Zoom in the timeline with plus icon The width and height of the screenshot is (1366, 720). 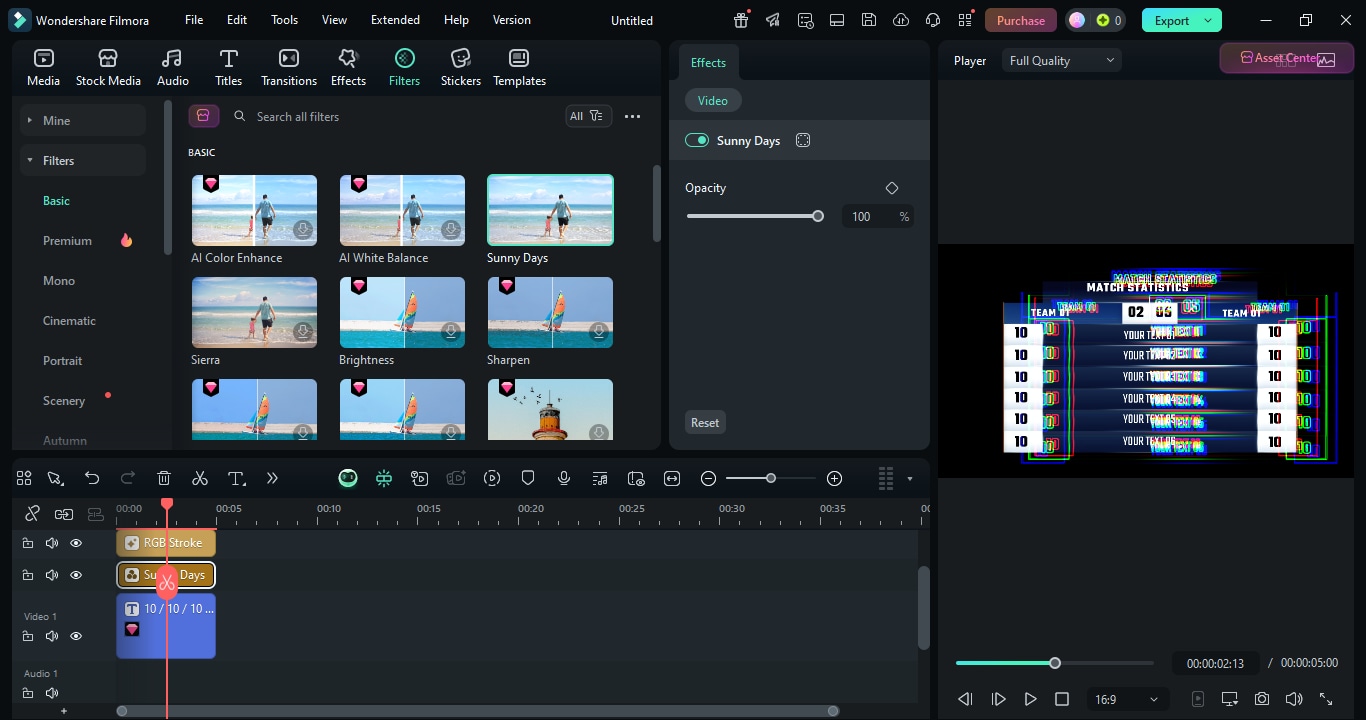pyautogui.click(x=835, y=478)
